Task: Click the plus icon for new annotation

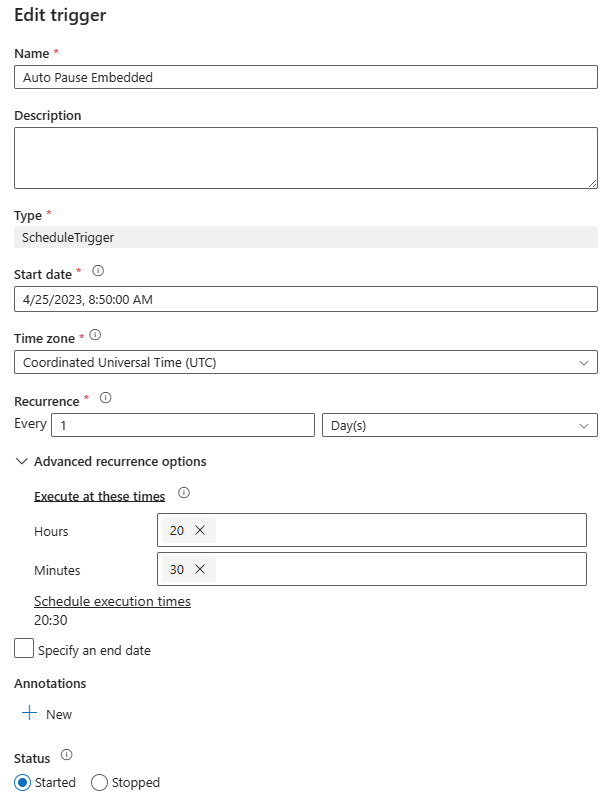Action: tap(29, 714)
